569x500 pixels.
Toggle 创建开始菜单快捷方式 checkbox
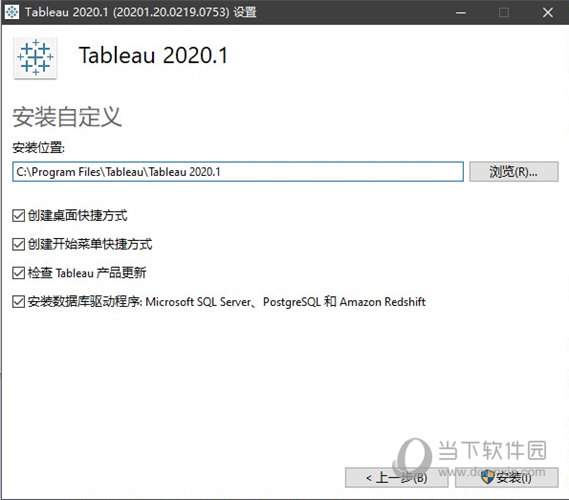[x=19, y=244]
